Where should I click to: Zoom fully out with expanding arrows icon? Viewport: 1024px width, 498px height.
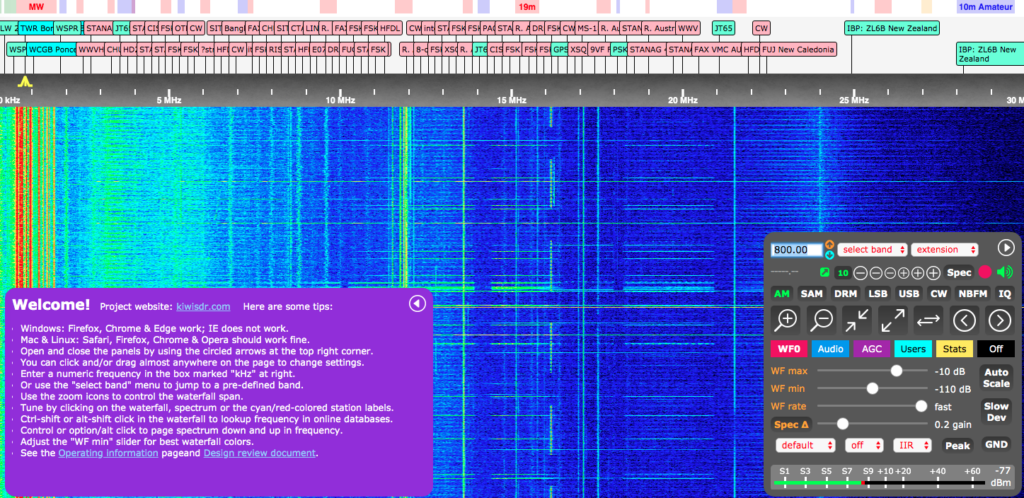pyautogui.click(x=892, y=320)
